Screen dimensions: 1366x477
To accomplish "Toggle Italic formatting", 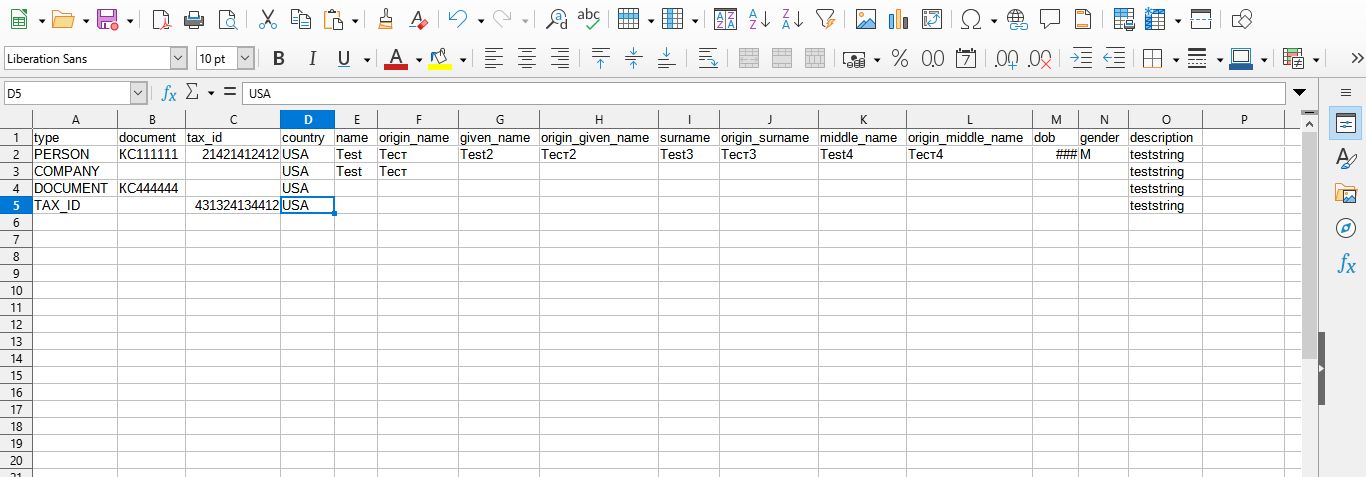I will [x=312, y=59].
